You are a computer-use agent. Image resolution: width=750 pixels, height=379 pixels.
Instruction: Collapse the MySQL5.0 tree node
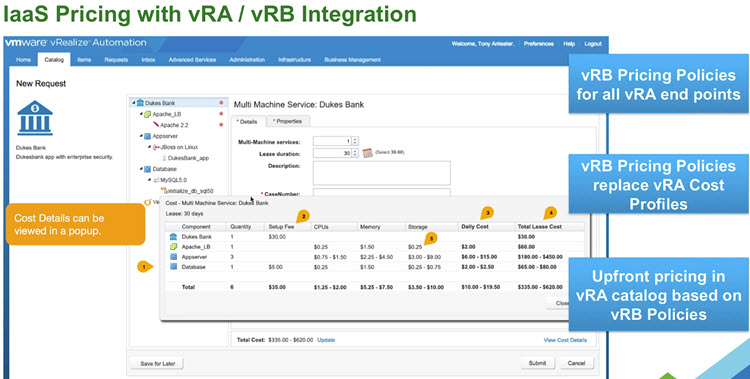pyautogui.click(x=150, y=180)
